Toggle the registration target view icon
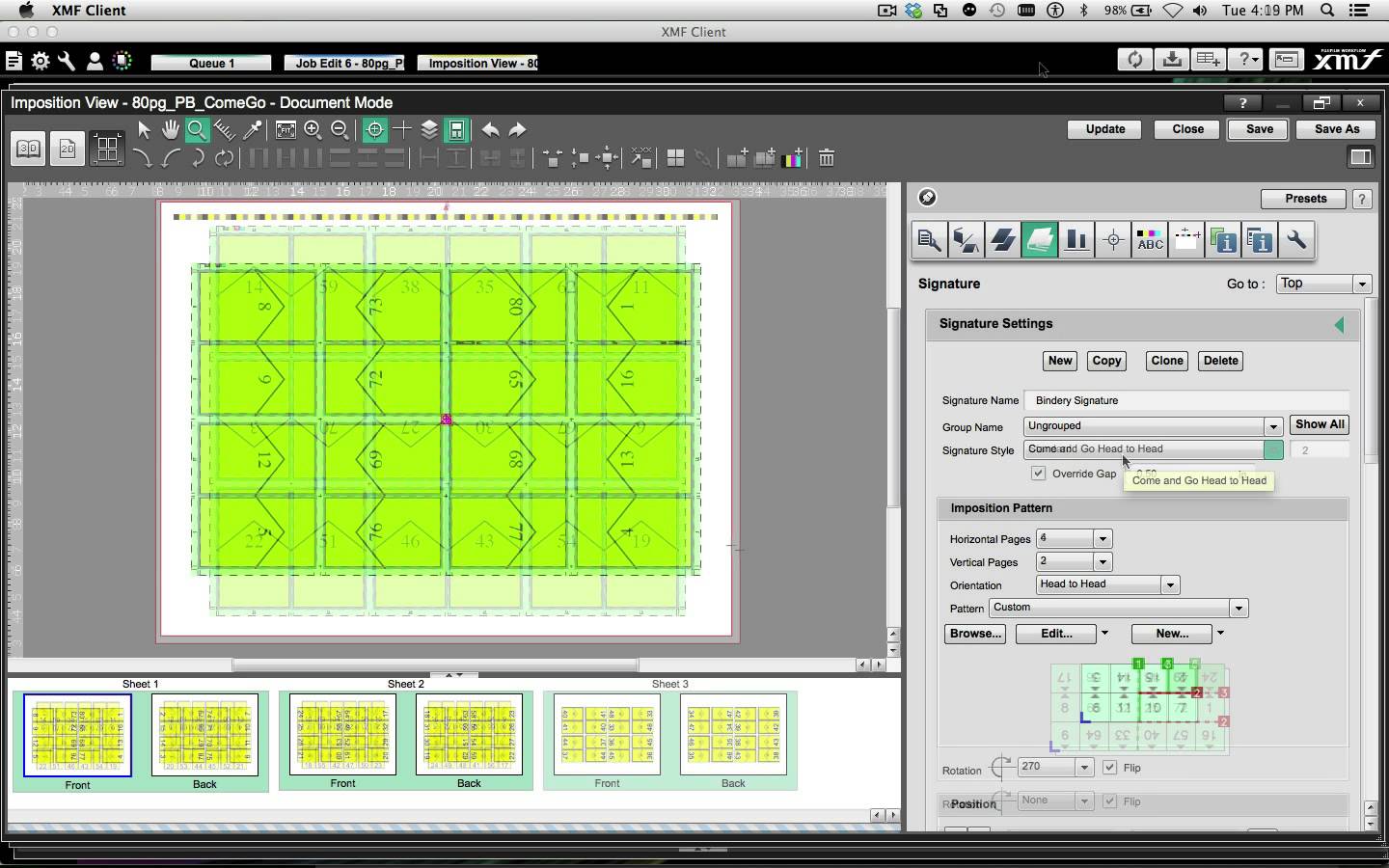This screenshot has width=1389, height=868. pos(375,129)
